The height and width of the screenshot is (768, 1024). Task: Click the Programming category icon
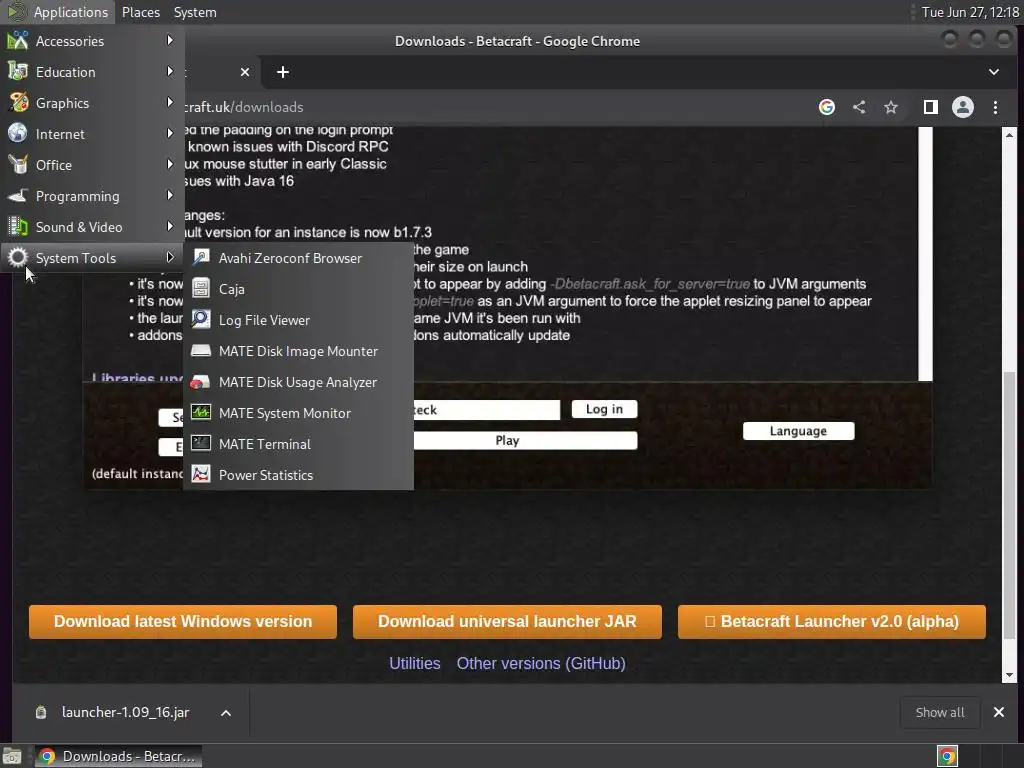pyautogui.click(x=18, y=195)
